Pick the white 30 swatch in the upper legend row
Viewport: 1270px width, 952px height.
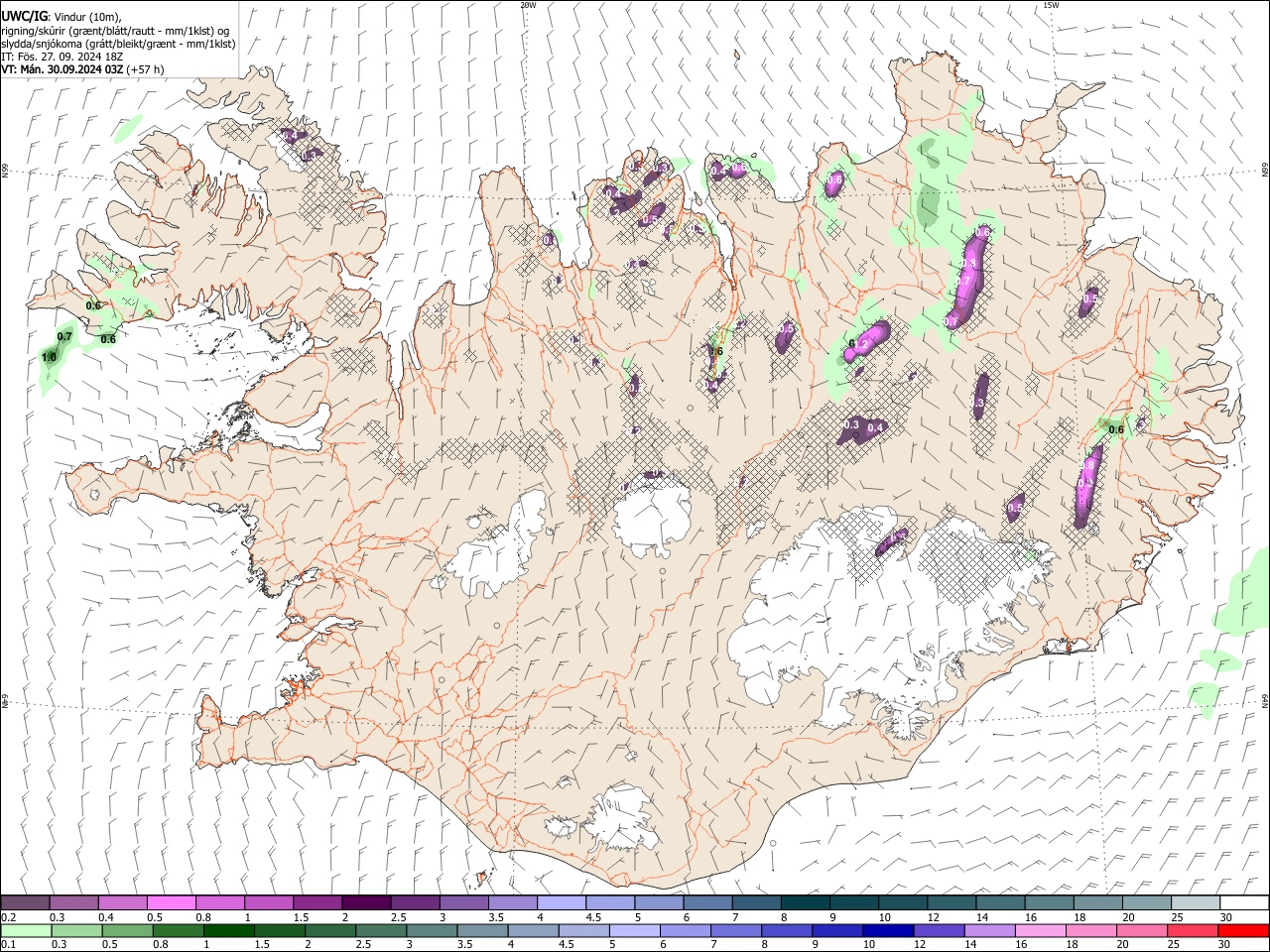1243,902
